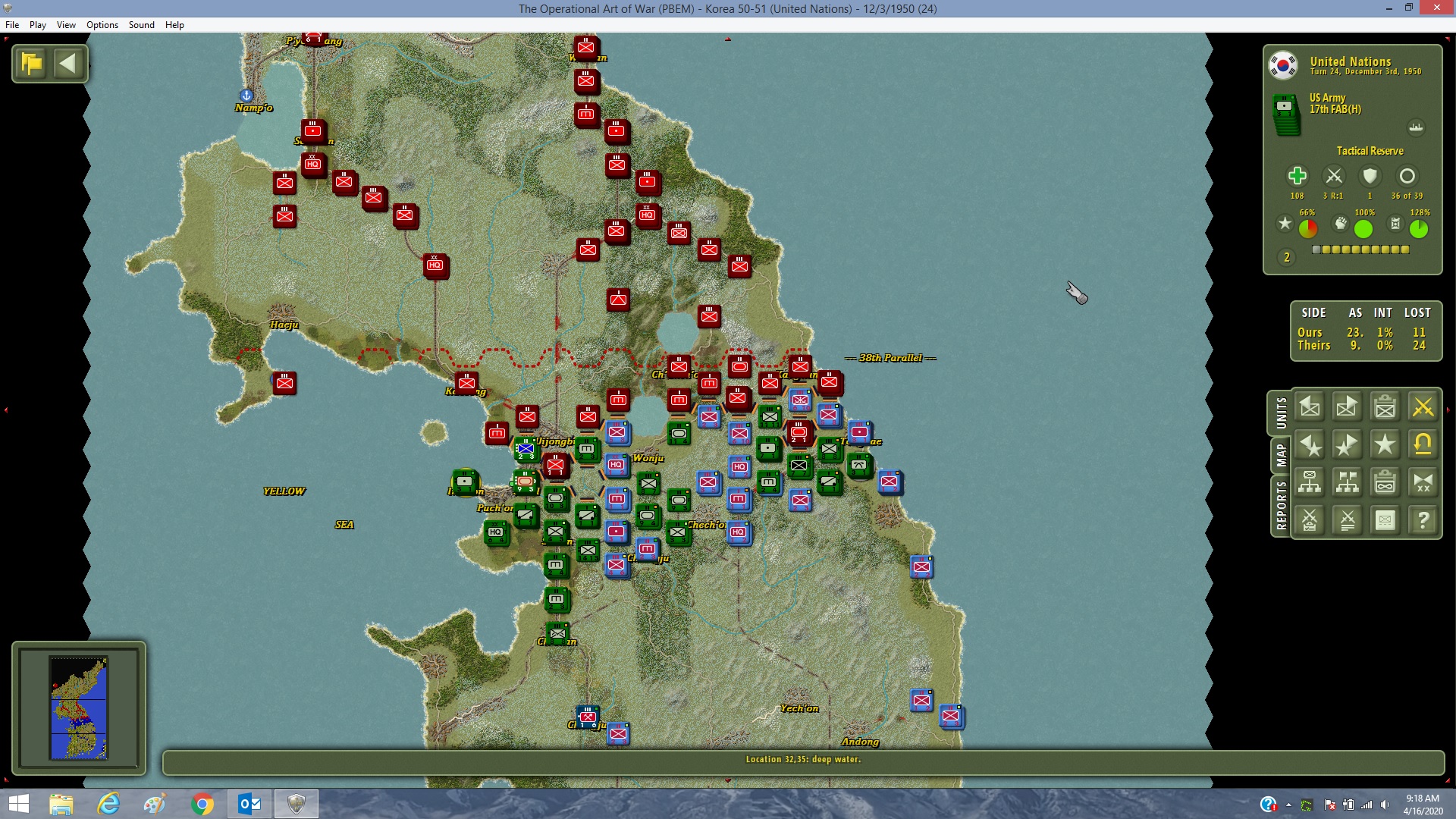Click the XX division bowtie icon

1423,482
